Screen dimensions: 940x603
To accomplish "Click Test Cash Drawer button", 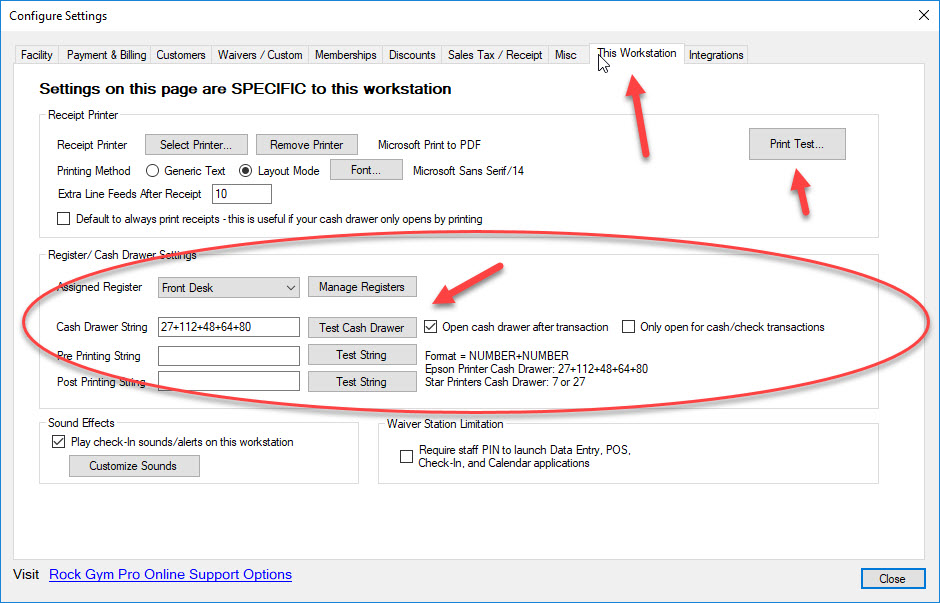I will (361, 327).
